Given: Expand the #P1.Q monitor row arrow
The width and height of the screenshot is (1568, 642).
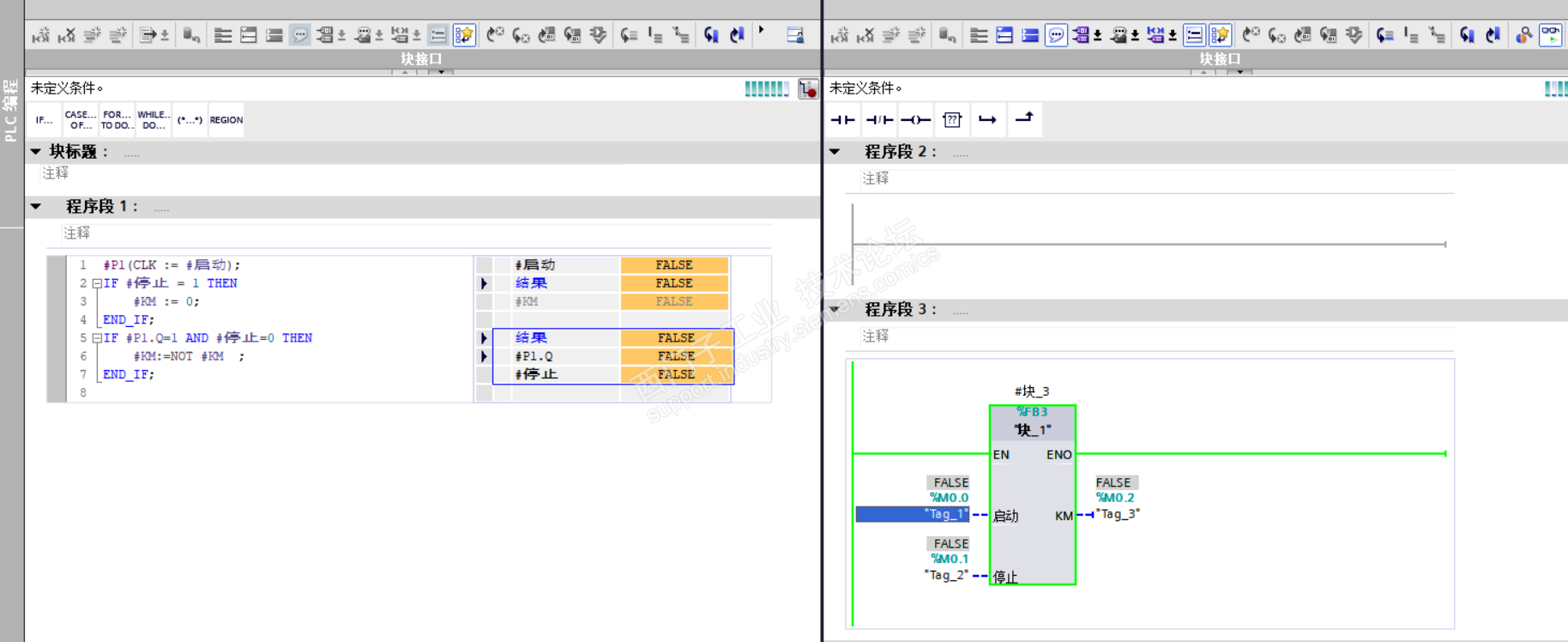Looking at the screenshot, I should tap(485, 356).
